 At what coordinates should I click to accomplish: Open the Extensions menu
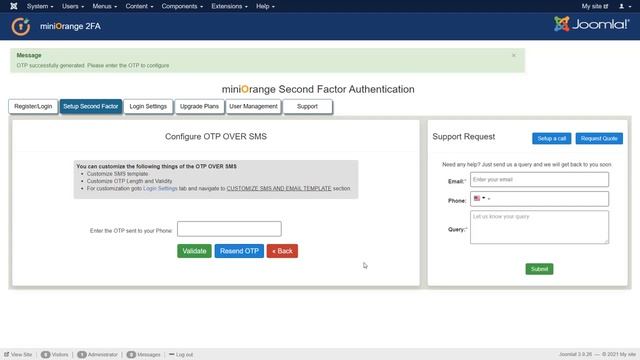point(229,6)
